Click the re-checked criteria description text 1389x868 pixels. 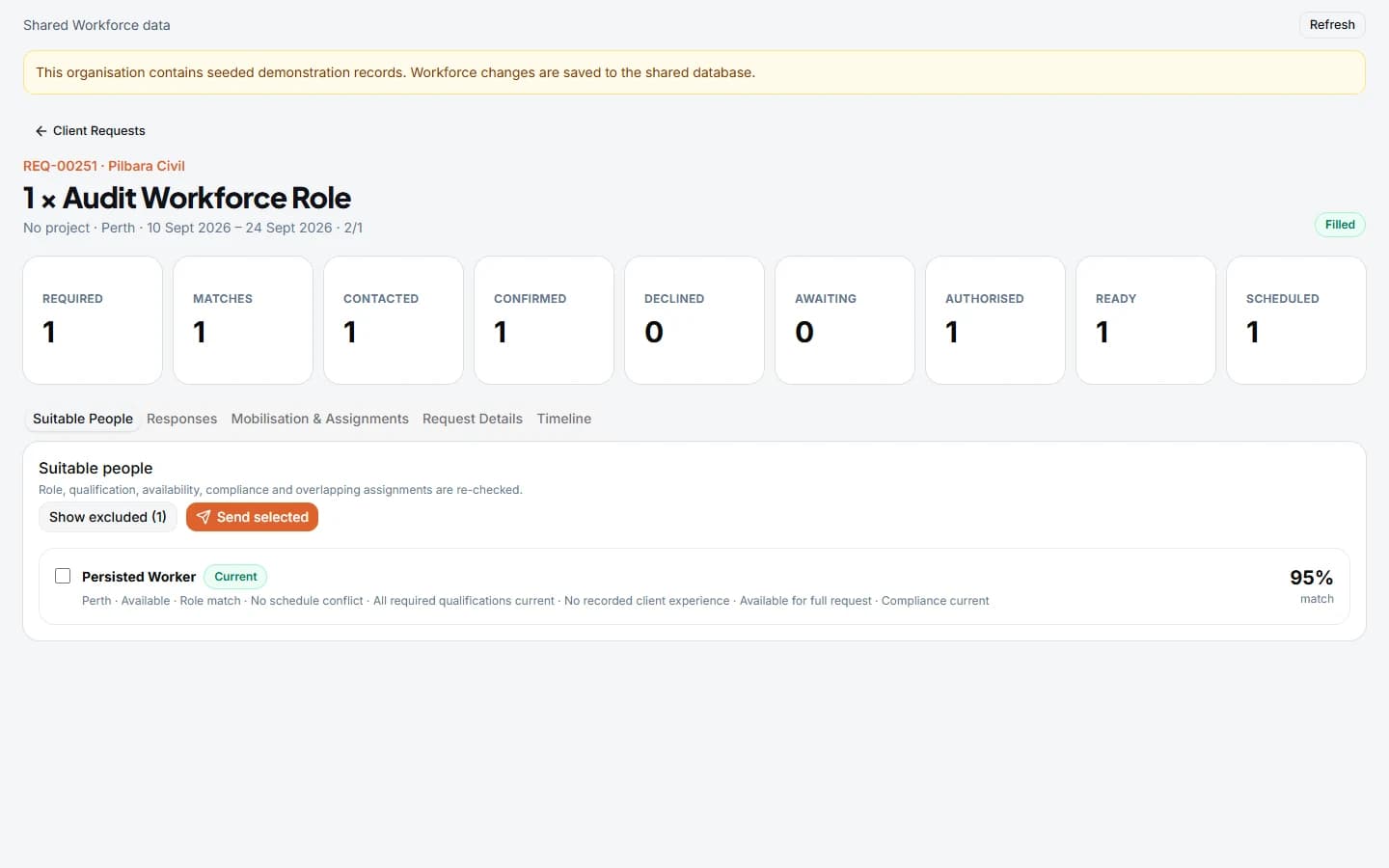click(x=281, y=490)
